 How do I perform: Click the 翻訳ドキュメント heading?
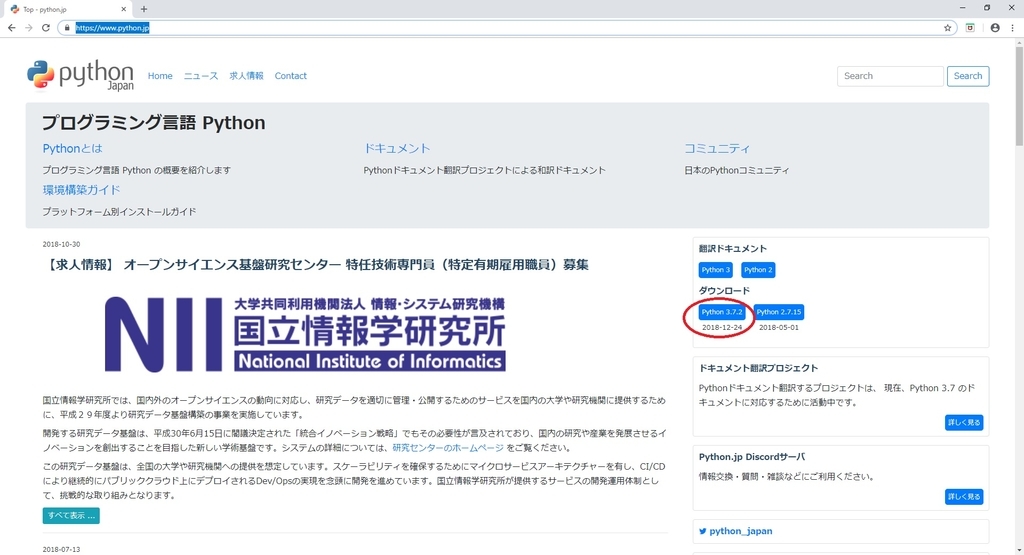(733, 249)
